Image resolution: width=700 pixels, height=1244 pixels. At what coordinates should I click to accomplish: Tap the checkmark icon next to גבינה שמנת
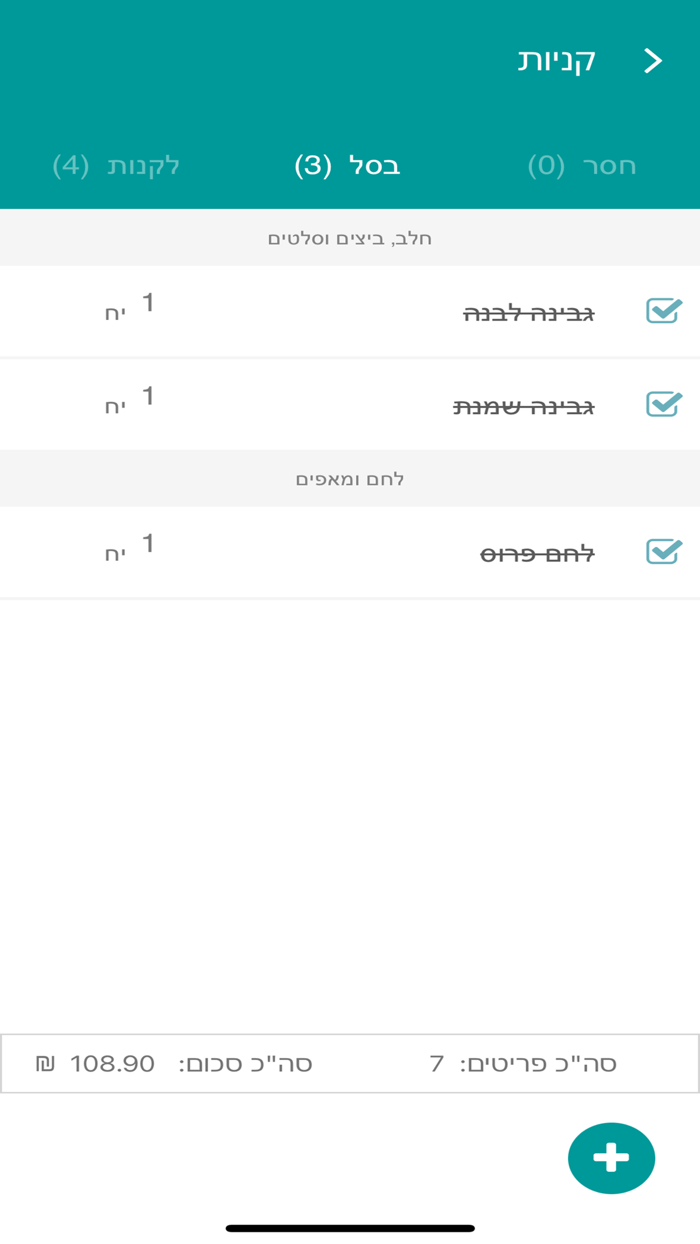[x=661, y=403]
